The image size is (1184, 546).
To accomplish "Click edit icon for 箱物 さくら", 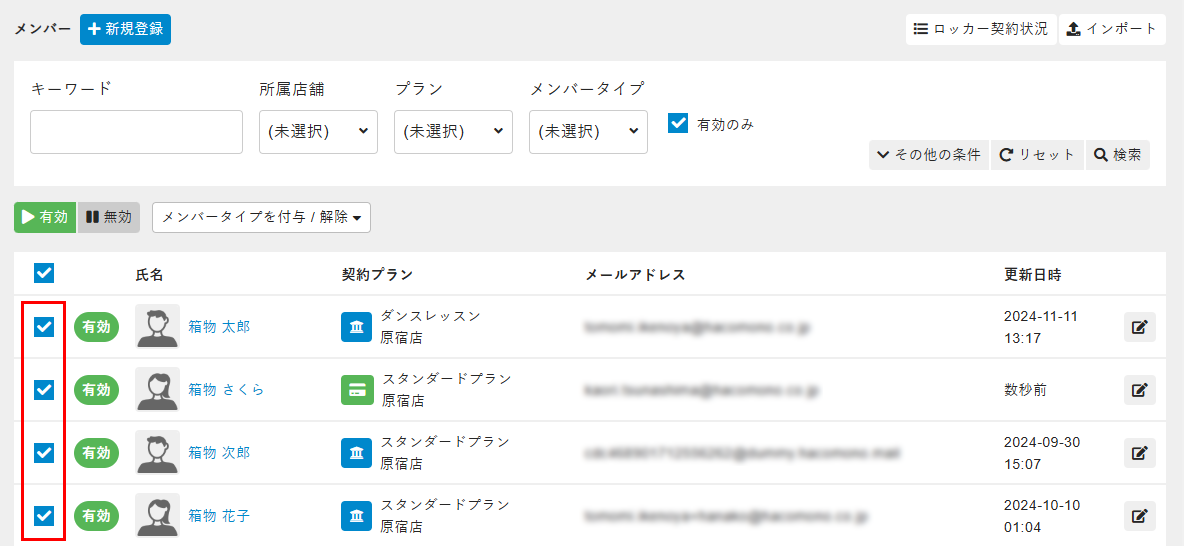I will (x=1139, y=390).
